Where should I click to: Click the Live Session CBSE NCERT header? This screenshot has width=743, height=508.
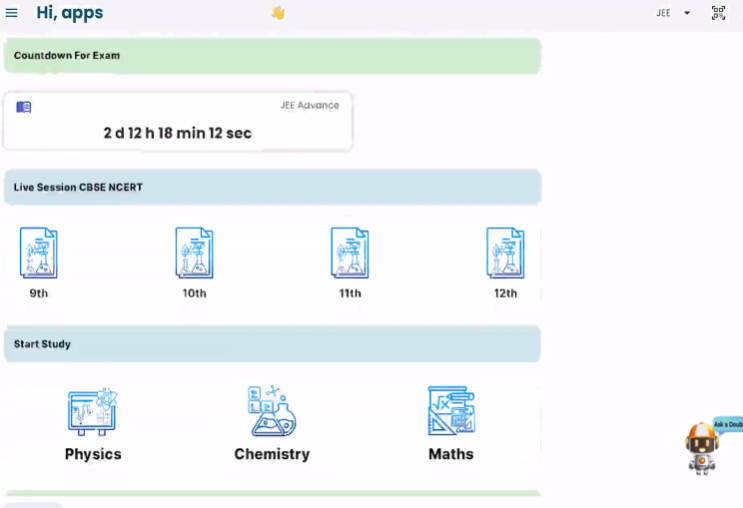[x=272, y=187]
